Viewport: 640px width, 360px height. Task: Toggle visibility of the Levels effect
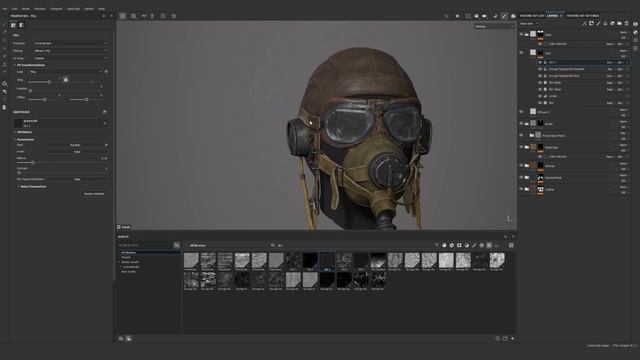(540, 96)
